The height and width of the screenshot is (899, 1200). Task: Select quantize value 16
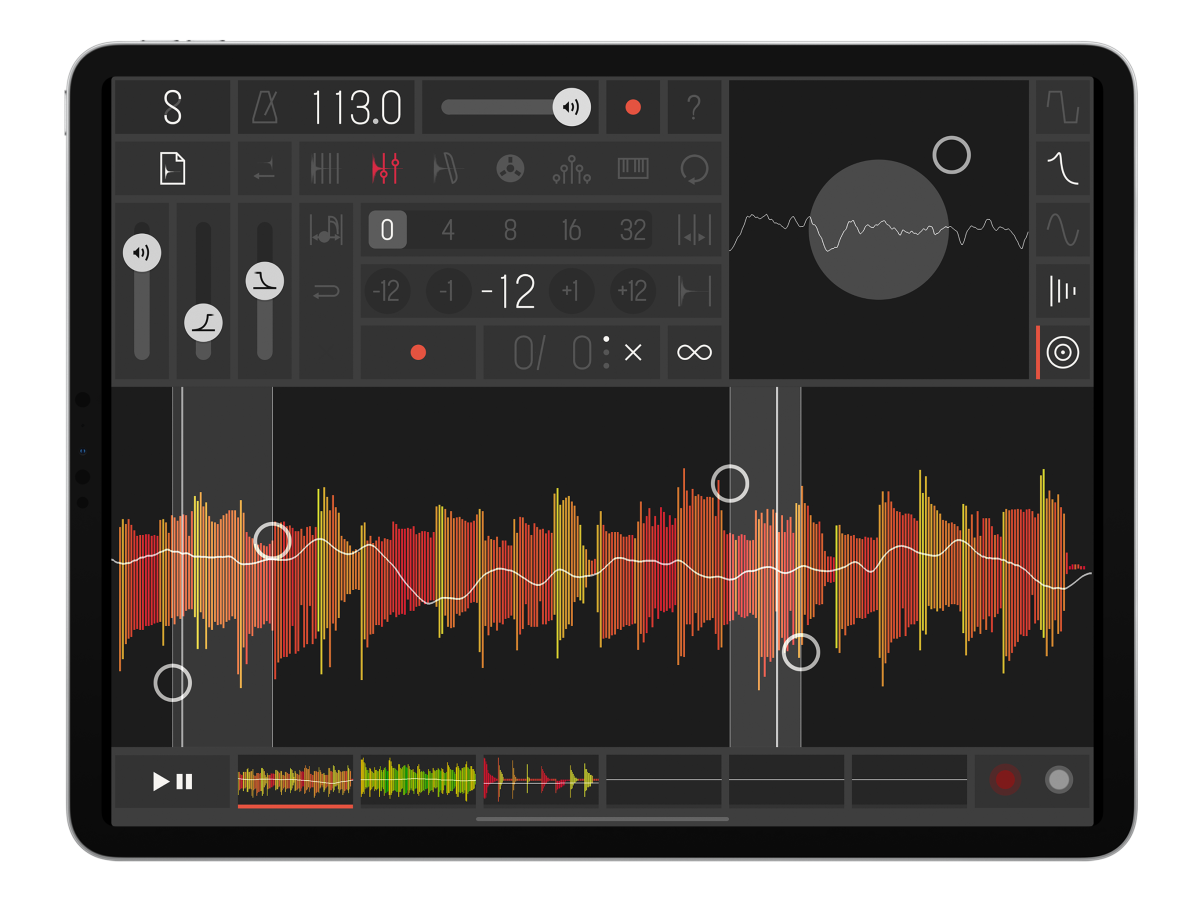tap(571, 230)
